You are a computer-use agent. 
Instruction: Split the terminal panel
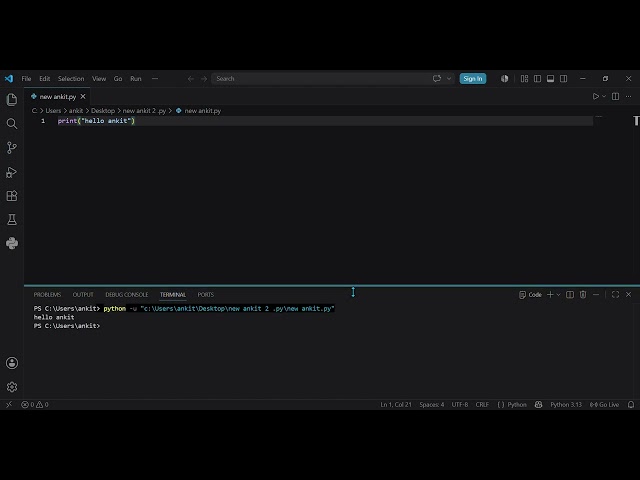click(570, 294)
